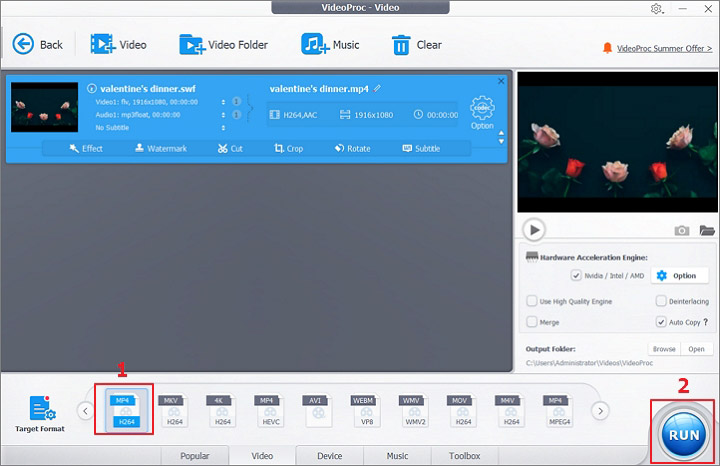The image size is (720, 466).
Task: Expand Audio1 track selector arrows
Action: point(223,115)
